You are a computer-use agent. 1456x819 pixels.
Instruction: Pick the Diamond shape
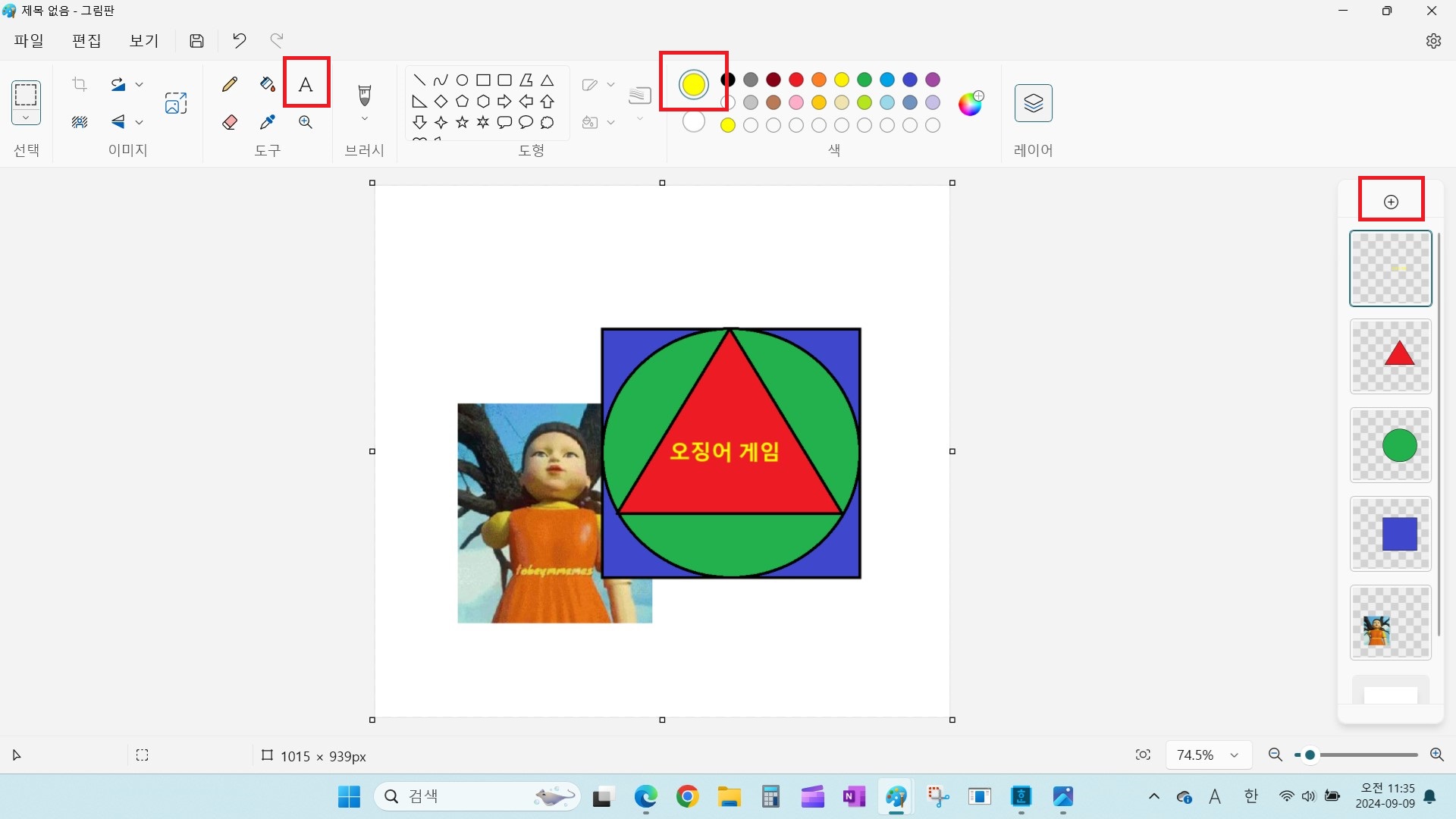441,101
